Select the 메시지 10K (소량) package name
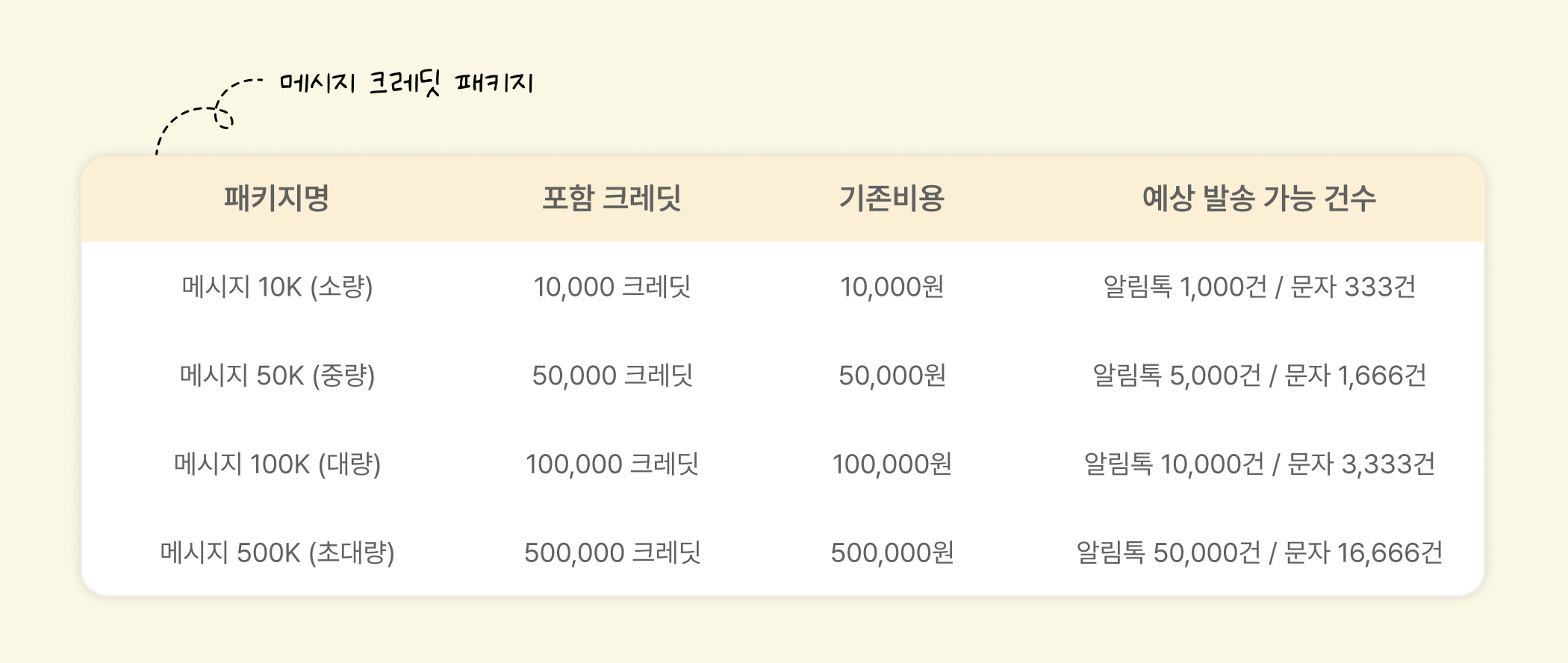 point(277,287)
